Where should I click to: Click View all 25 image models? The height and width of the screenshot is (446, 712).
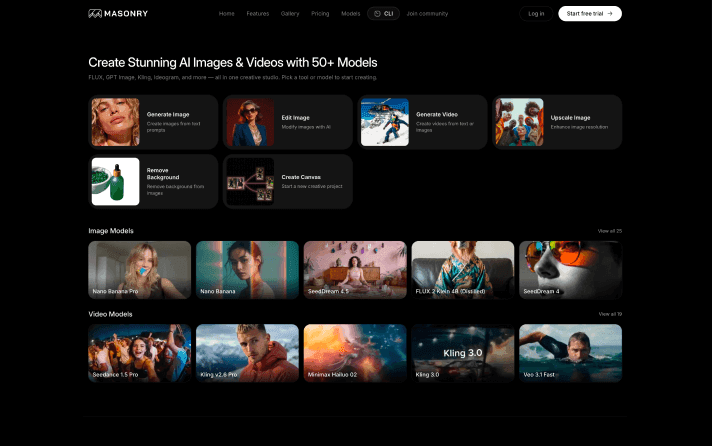click(x=610, y=231)
